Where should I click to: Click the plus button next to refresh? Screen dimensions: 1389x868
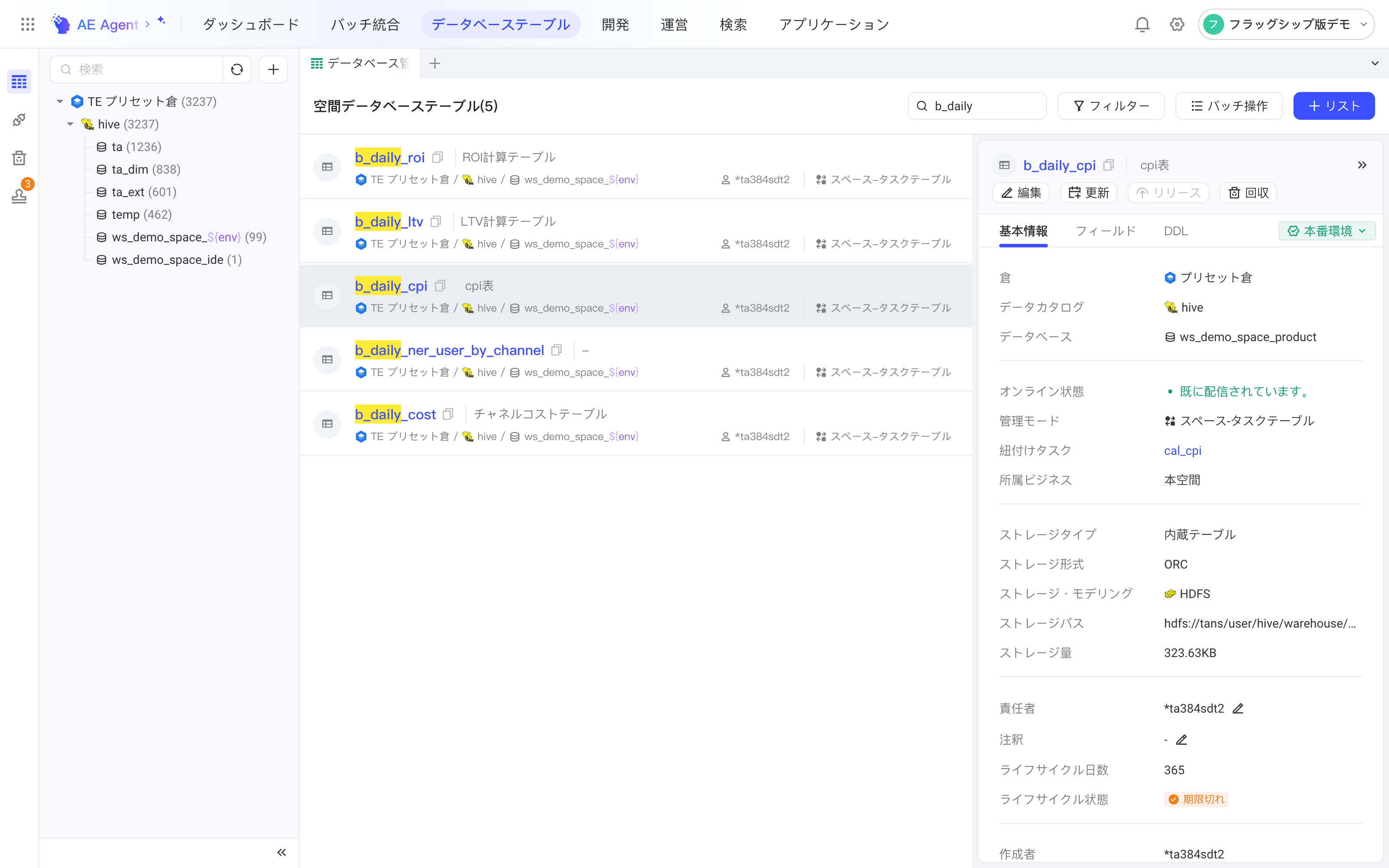pyautogui.click(x=273, y=69)
